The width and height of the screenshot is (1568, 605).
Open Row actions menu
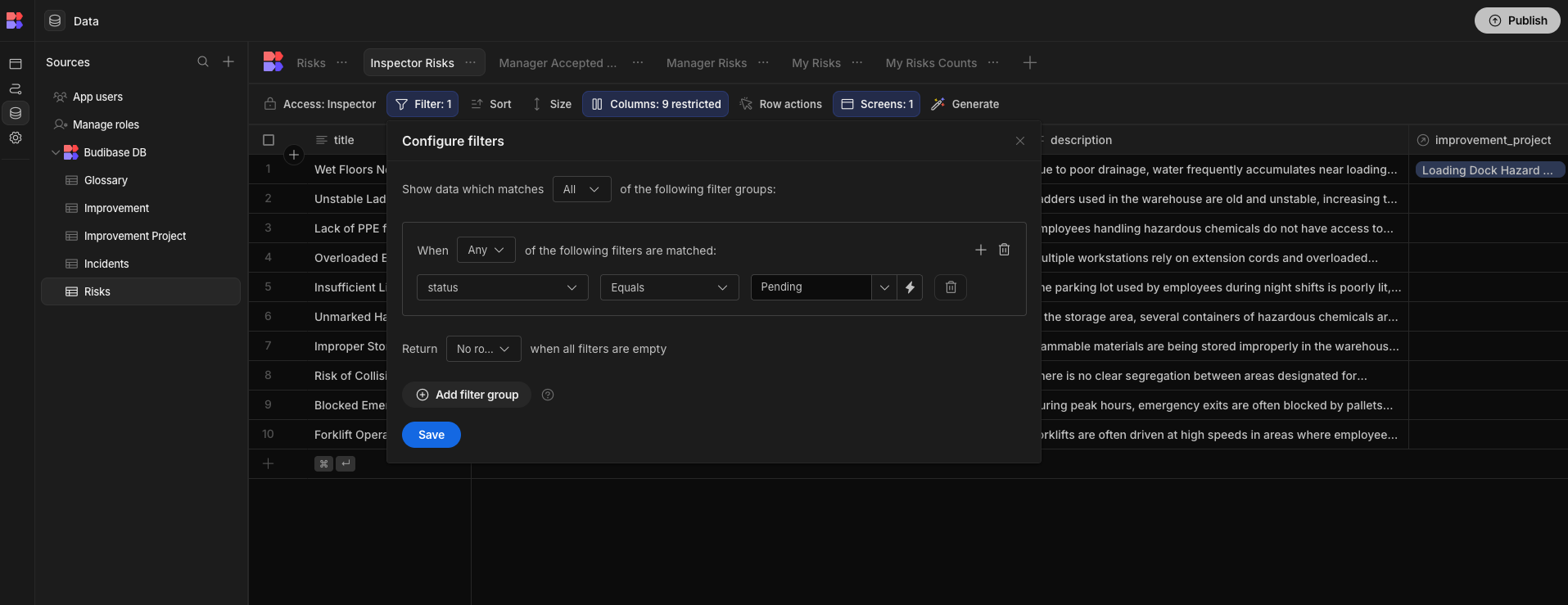[781, 104]
